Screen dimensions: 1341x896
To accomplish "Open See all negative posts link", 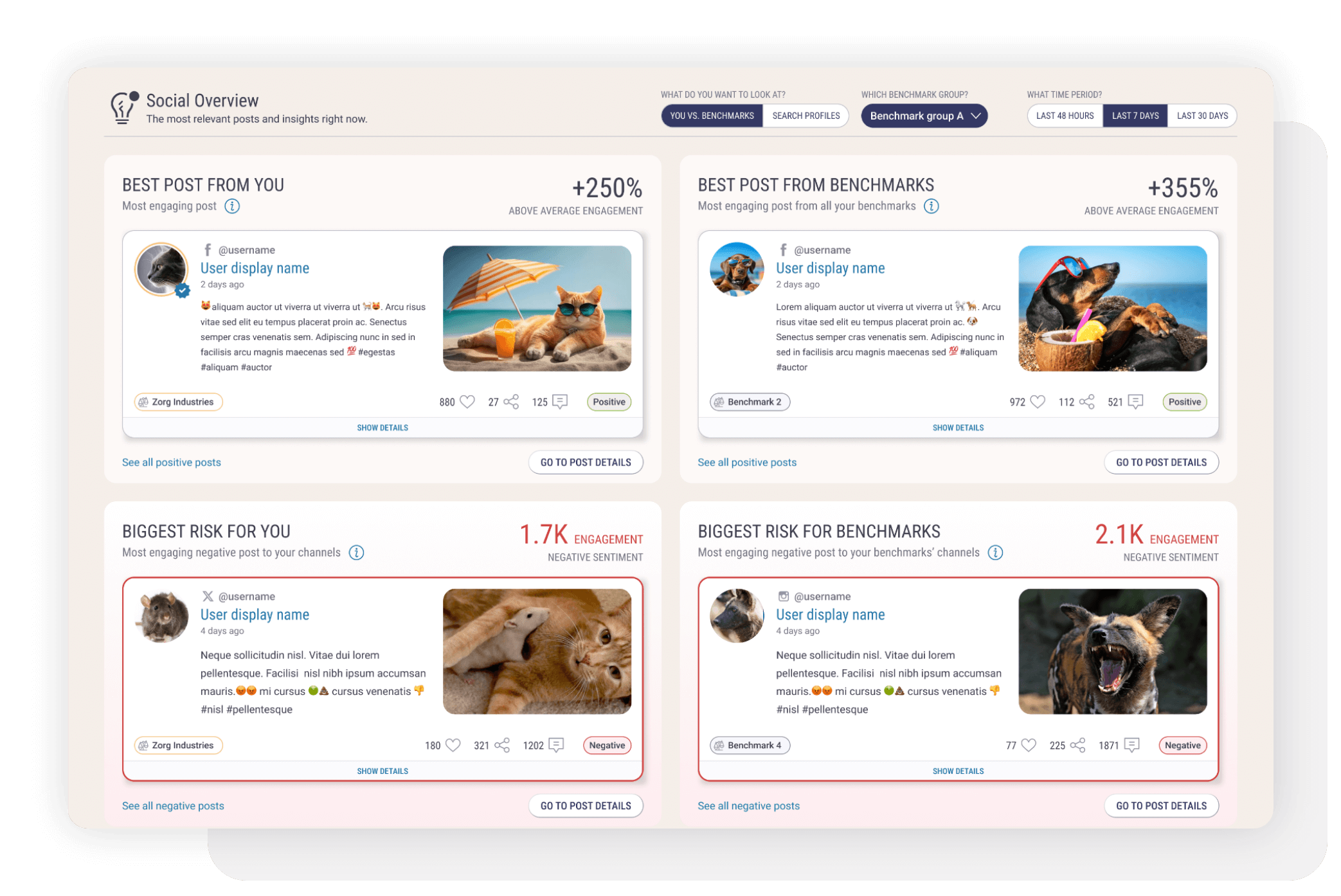I will tap(172, 805).
